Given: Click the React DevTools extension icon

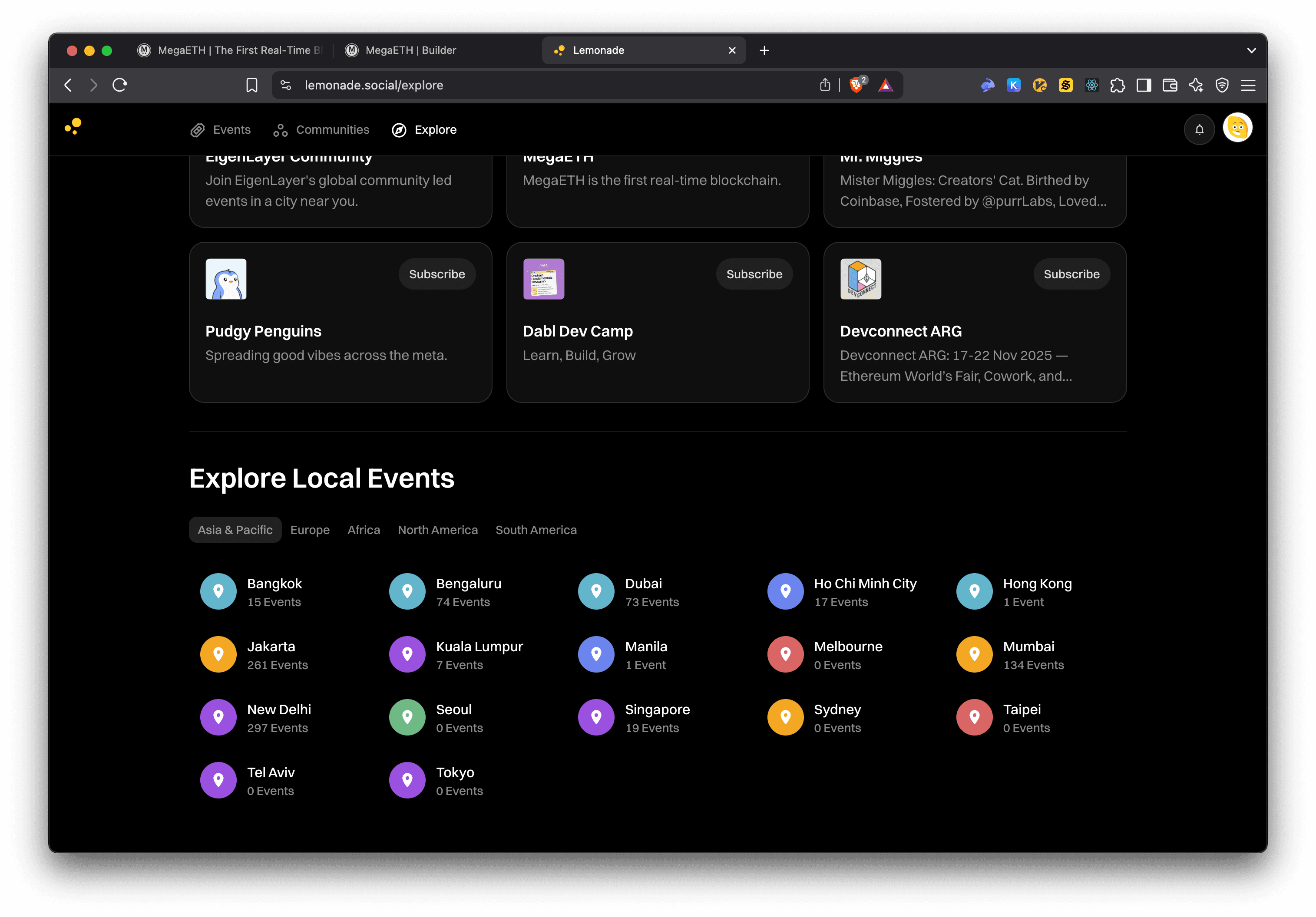Looking at the screenshot, I should click(x=1091, y=86).
